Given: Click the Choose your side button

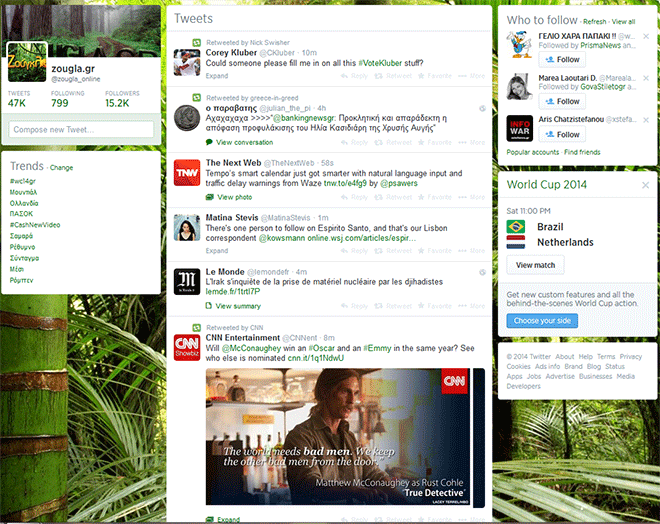Looking at the screenshot, I should coord(540,320).
